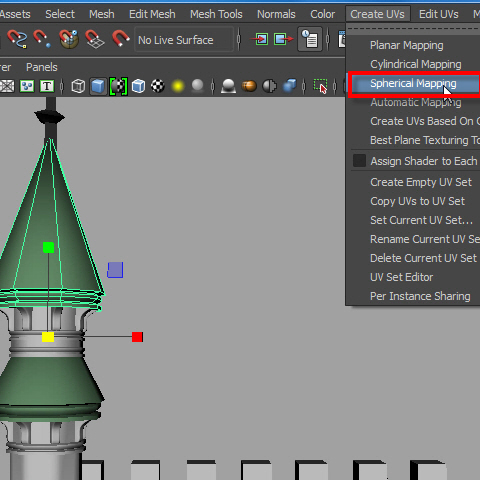Click yellow center manipulator handle
The image size is (480, 480).
coord(48,337)
